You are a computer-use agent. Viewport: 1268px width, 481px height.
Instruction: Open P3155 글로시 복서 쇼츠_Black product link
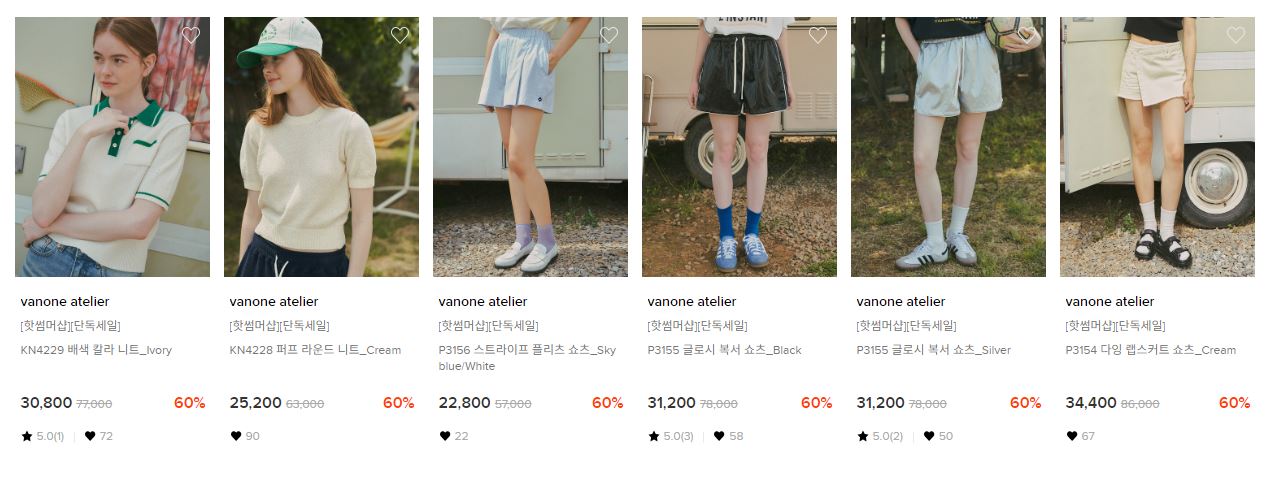724,350
